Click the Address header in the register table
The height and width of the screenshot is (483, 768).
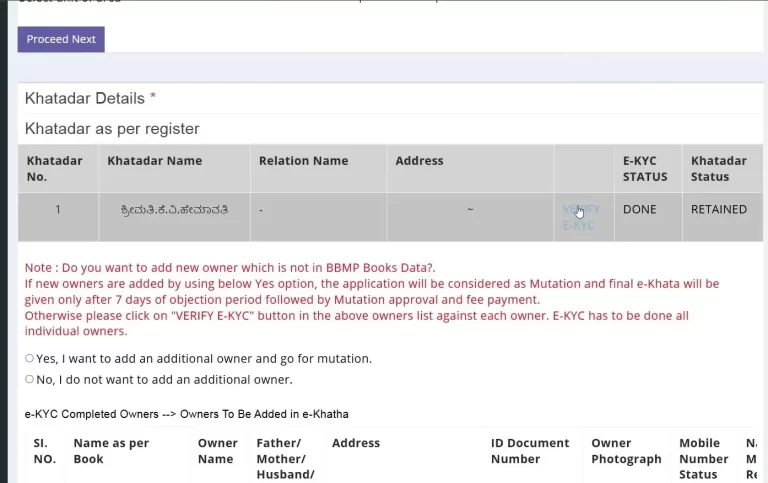[419, 161]
